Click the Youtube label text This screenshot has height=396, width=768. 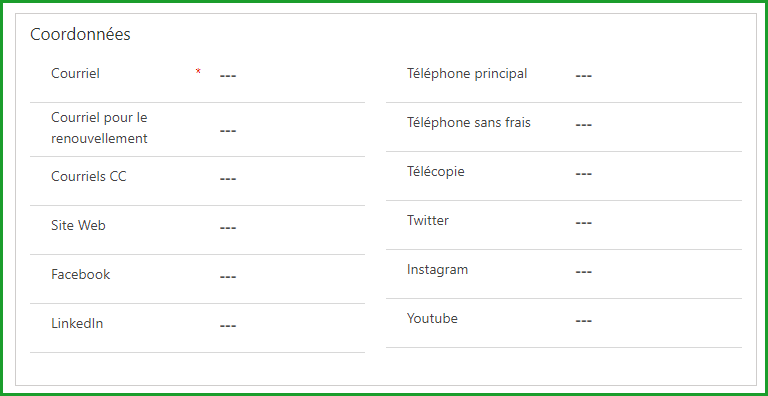pyautogui.click(x=432, y=319)
